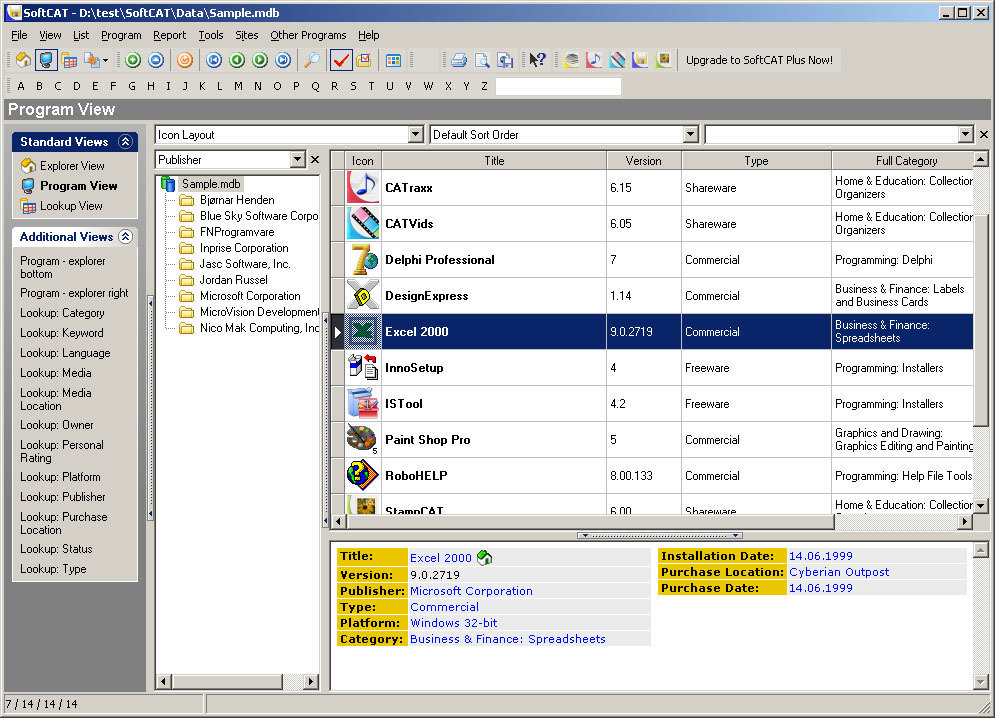Click the stacked books program icon in toolbar
This screenshot has height=718, width=995.
click(572, 60)
